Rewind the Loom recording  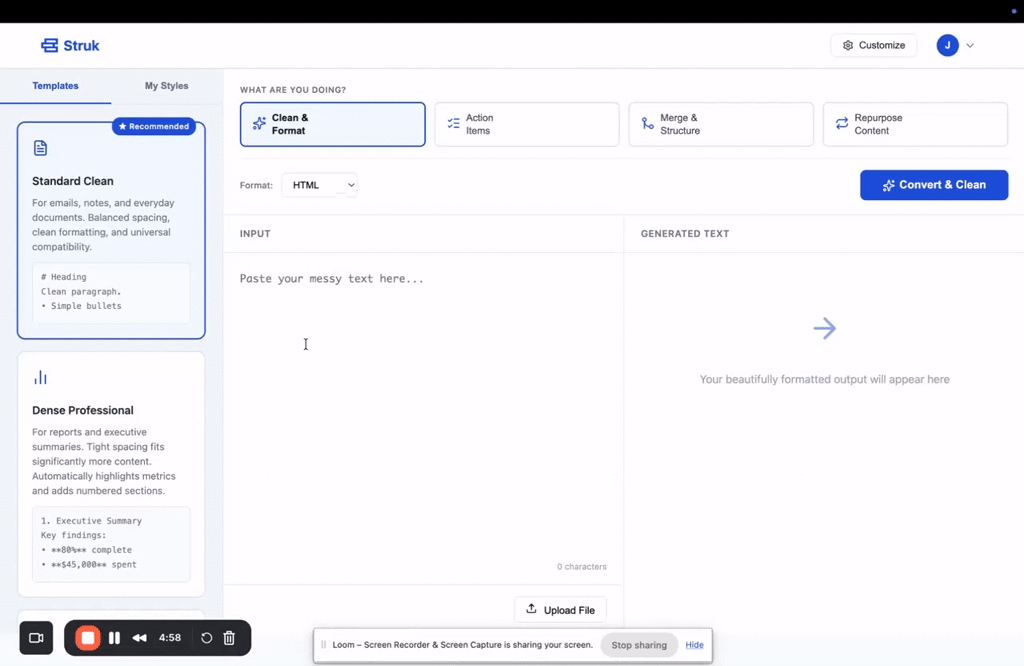tap(140, 638)
